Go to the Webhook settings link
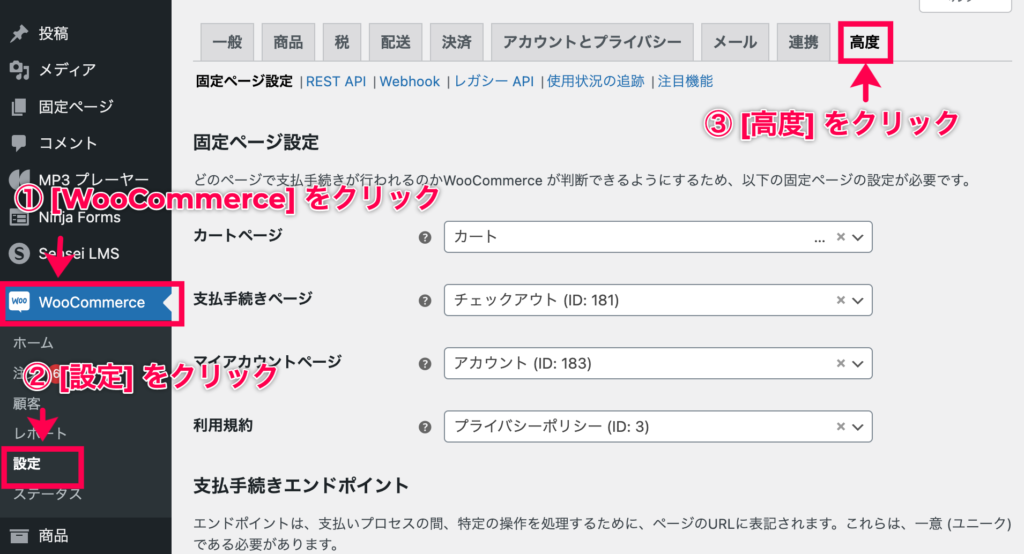 409,82
